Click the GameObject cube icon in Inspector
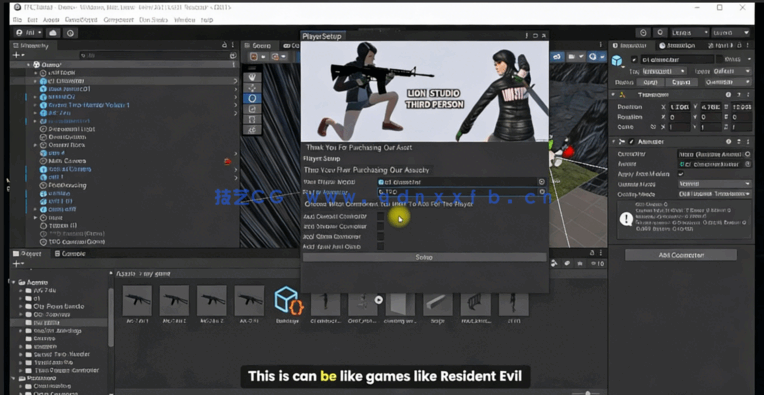764x395 pixels. [617, 60]
